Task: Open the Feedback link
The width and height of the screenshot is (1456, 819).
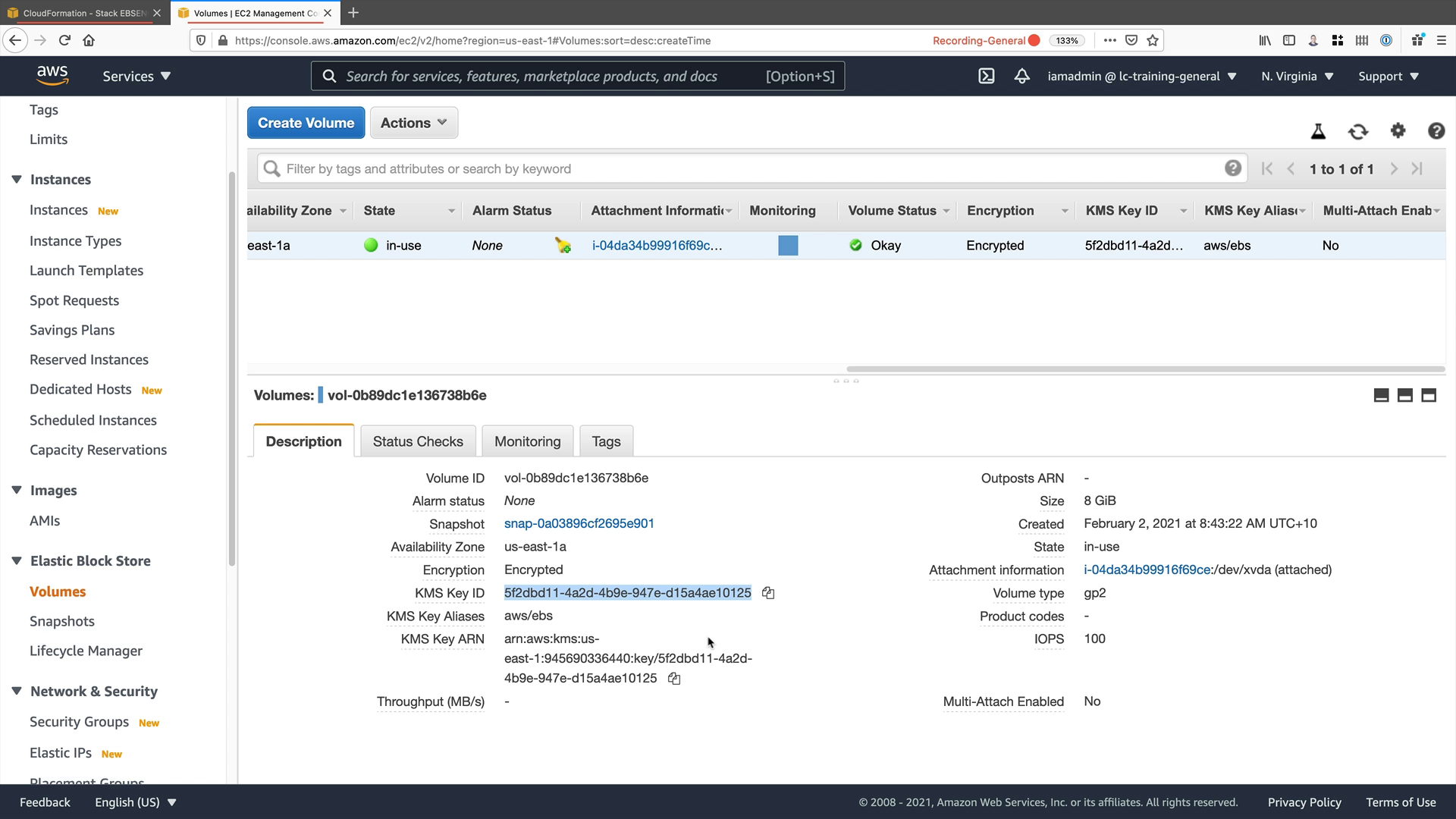Action: 45,802
